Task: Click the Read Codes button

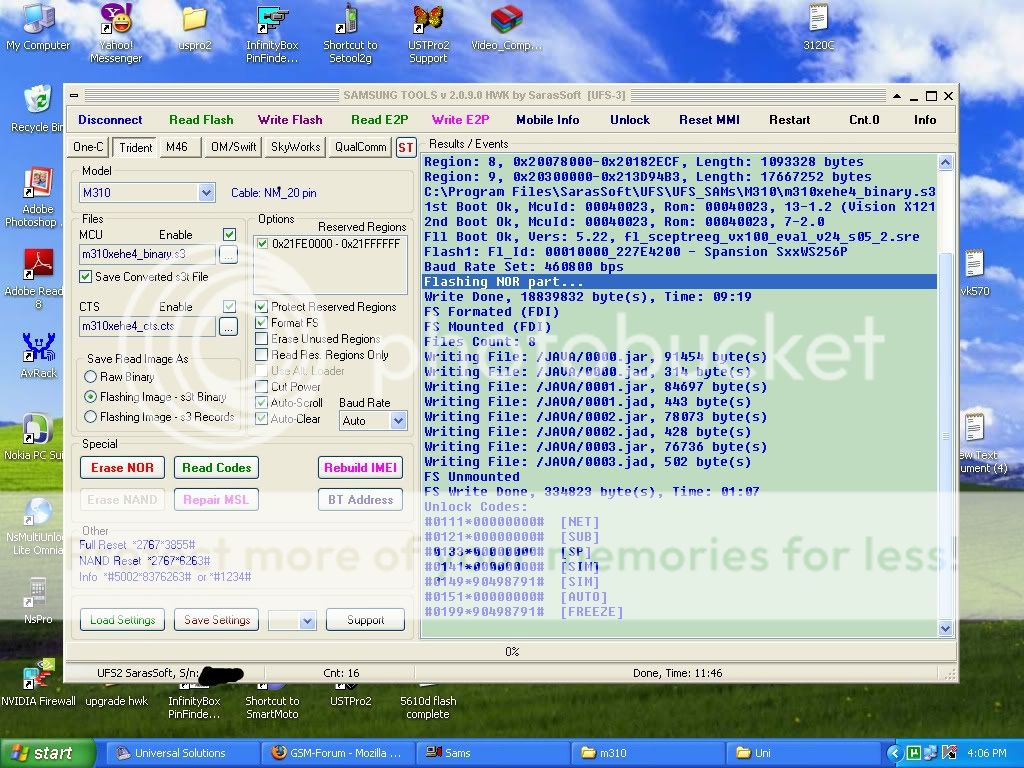Action: coord(216,468)
